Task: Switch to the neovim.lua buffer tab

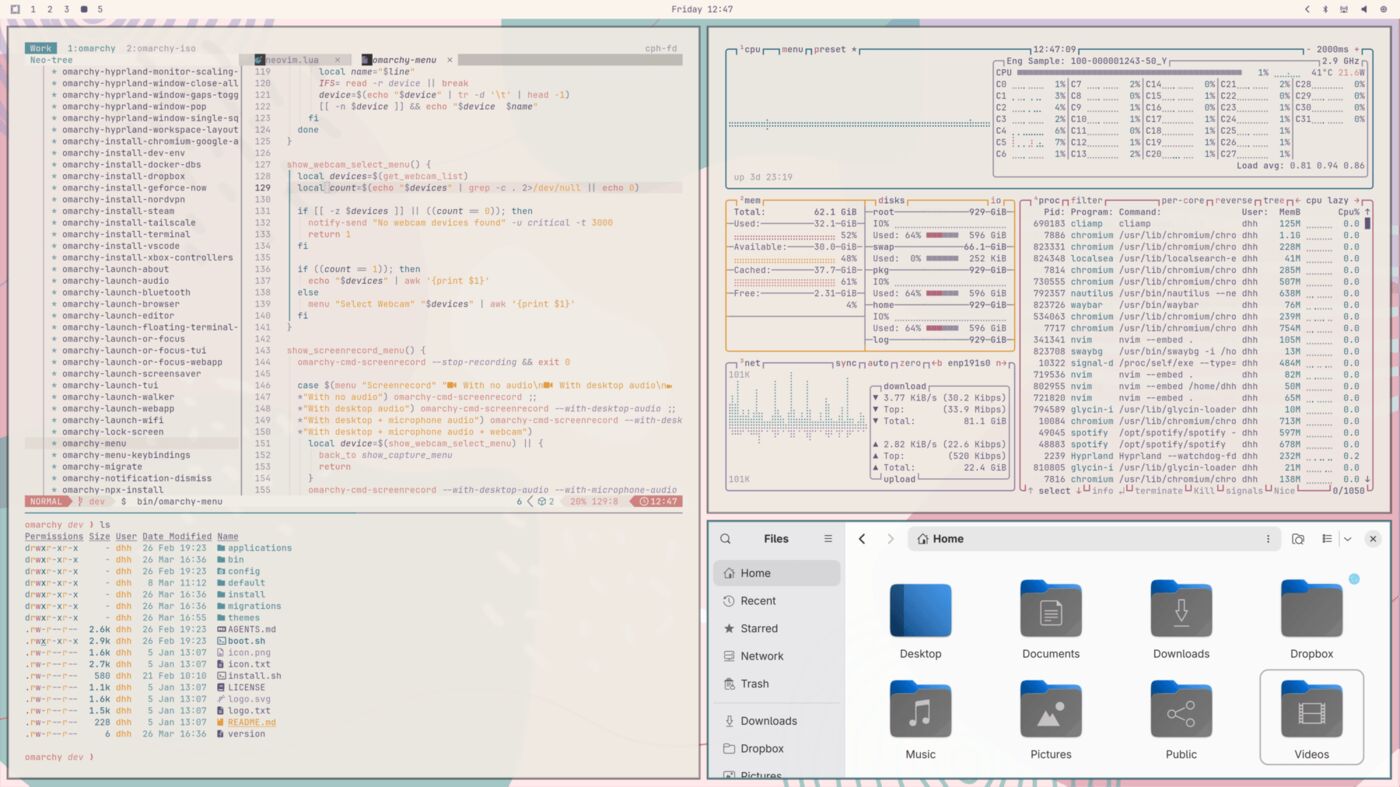Action: [292, 60]
